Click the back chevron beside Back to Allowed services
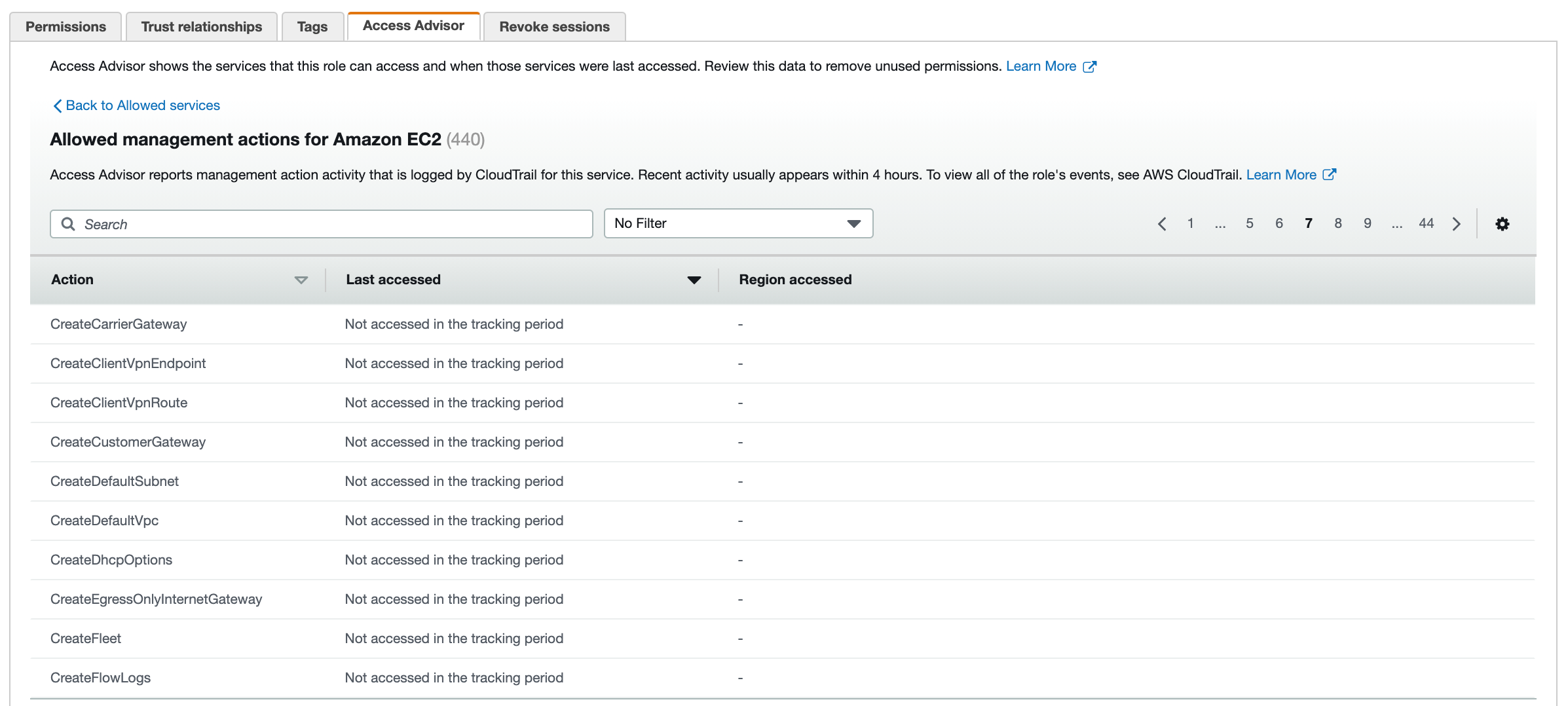 56,105
